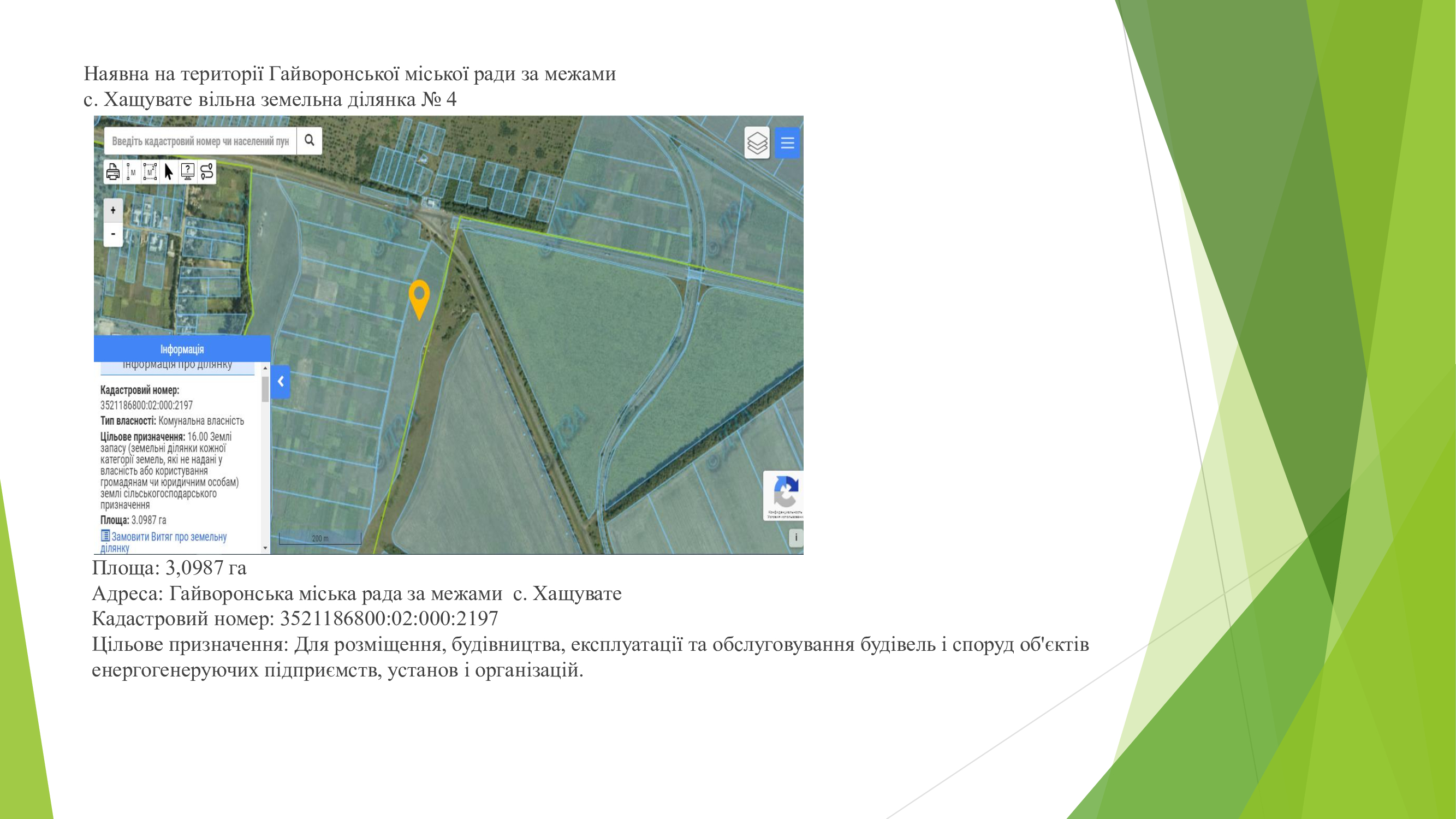Click the route marker tool icon
1456x819 pixels.
pyautogui.click(x=207, y=171)
